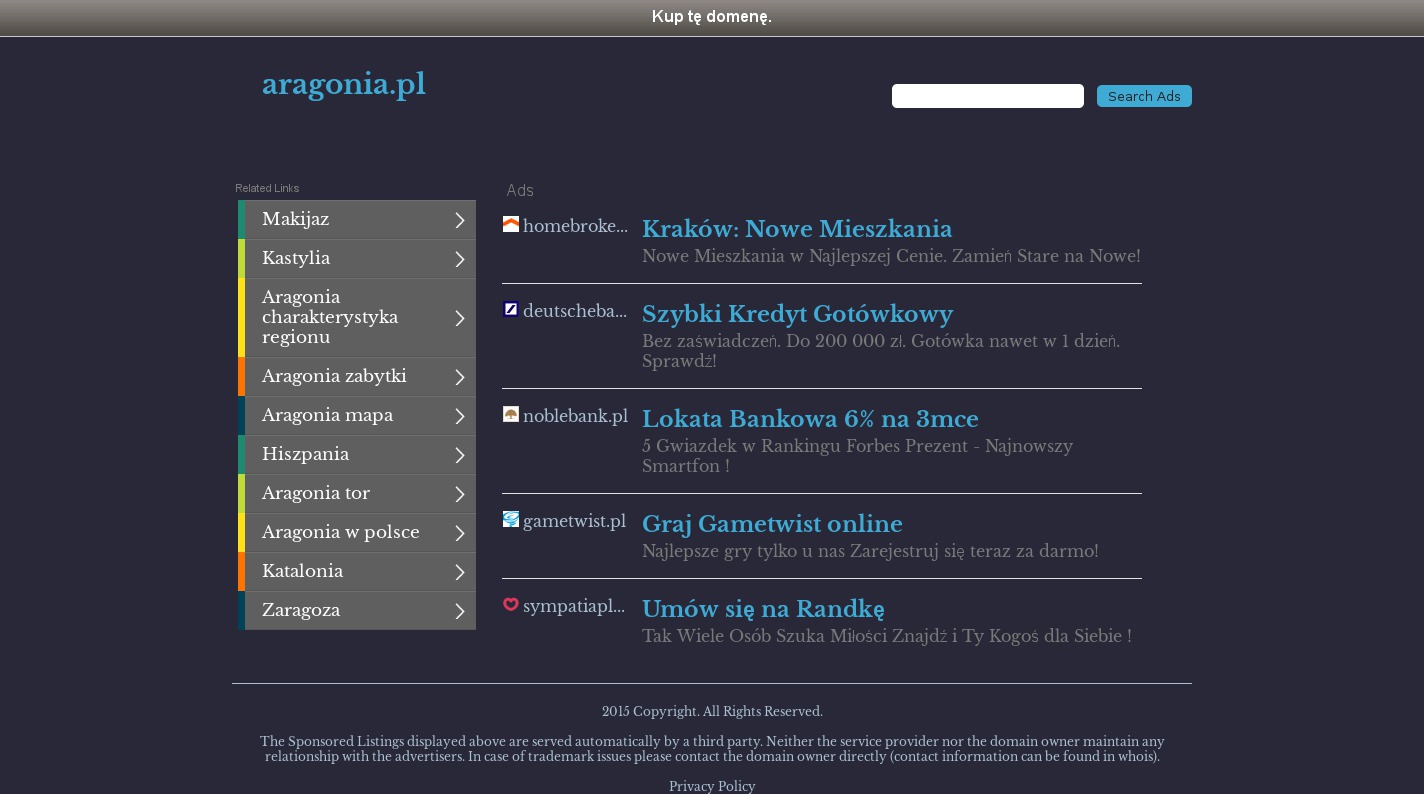Click the arrow next to Zaragoza
This screenshot has width=1424, height=794.
point(460,611)
